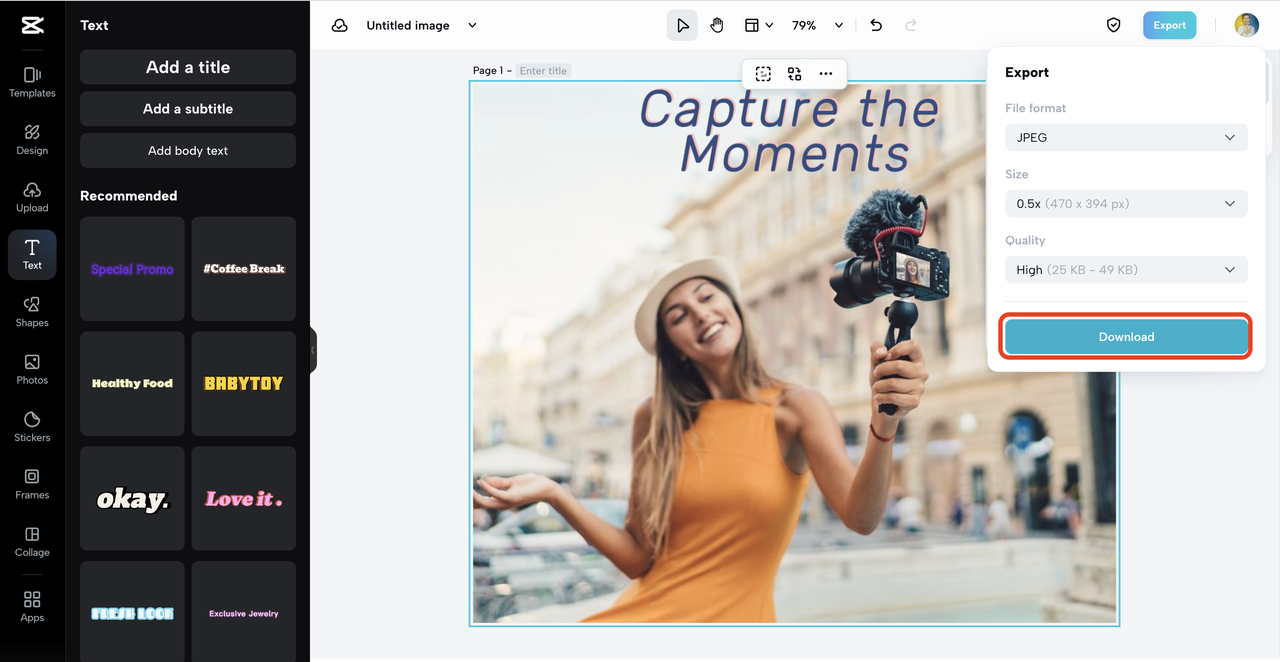Select the pointer selection tool
Screen dimensions: 1280x662
[x=682, y=25]
